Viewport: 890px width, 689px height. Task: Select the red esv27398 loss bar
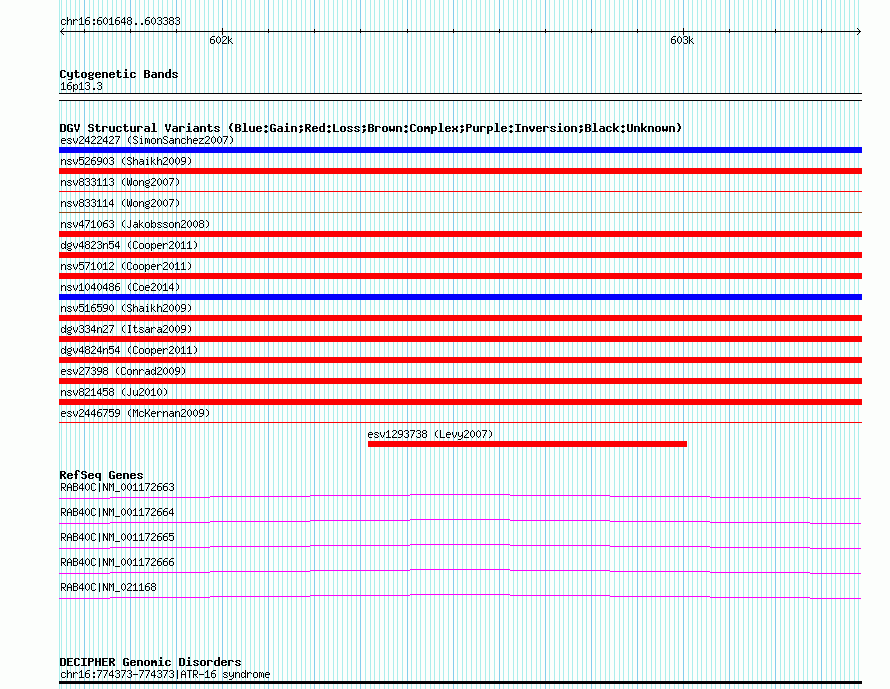point(460,381)
